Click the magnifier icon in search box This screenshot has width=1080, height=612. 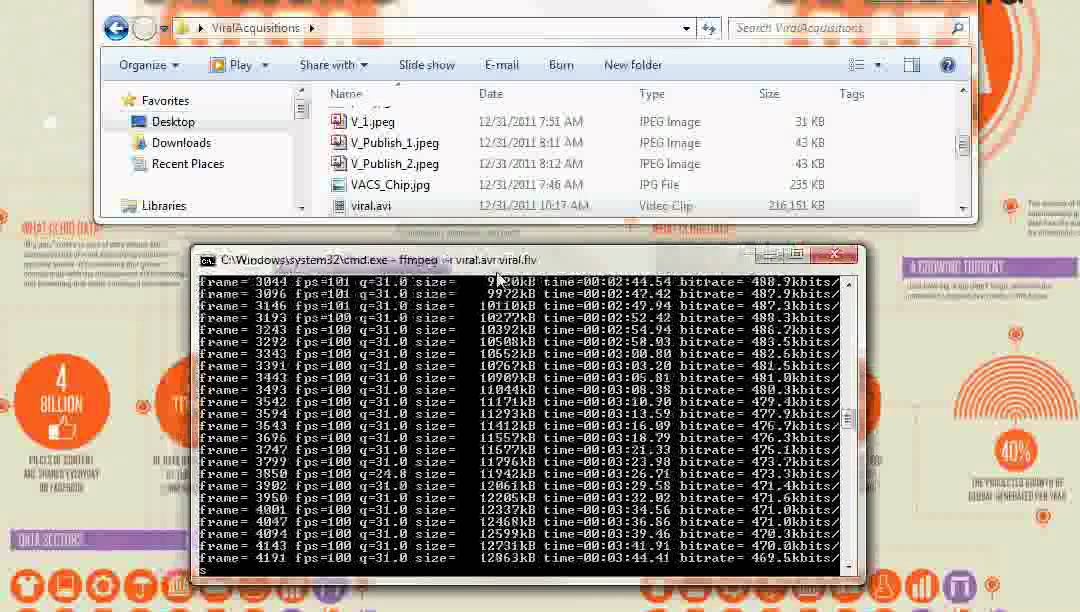point(957,28)
